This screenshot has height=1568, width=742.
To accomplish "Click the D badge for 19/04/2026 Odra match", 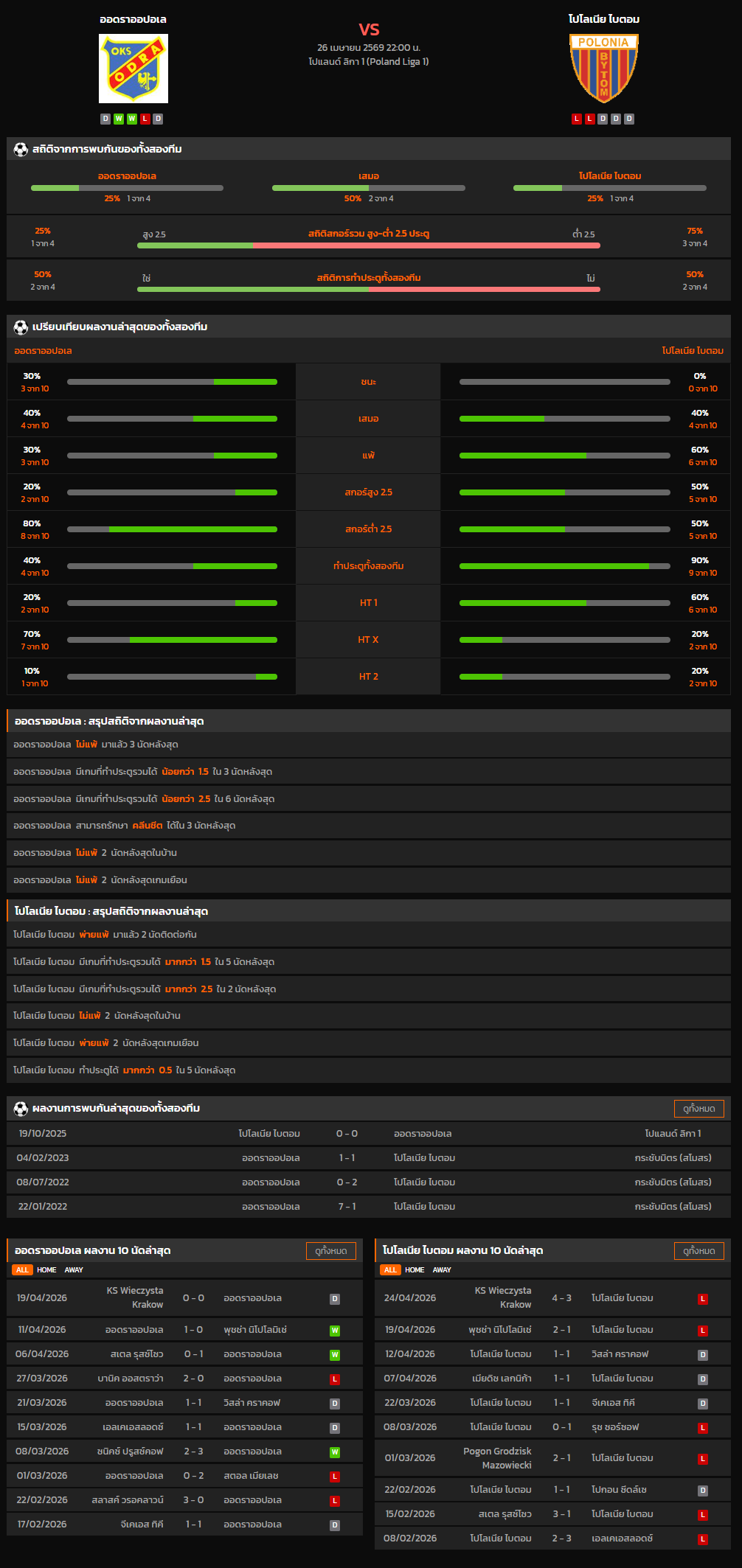I will (335, 1299).
